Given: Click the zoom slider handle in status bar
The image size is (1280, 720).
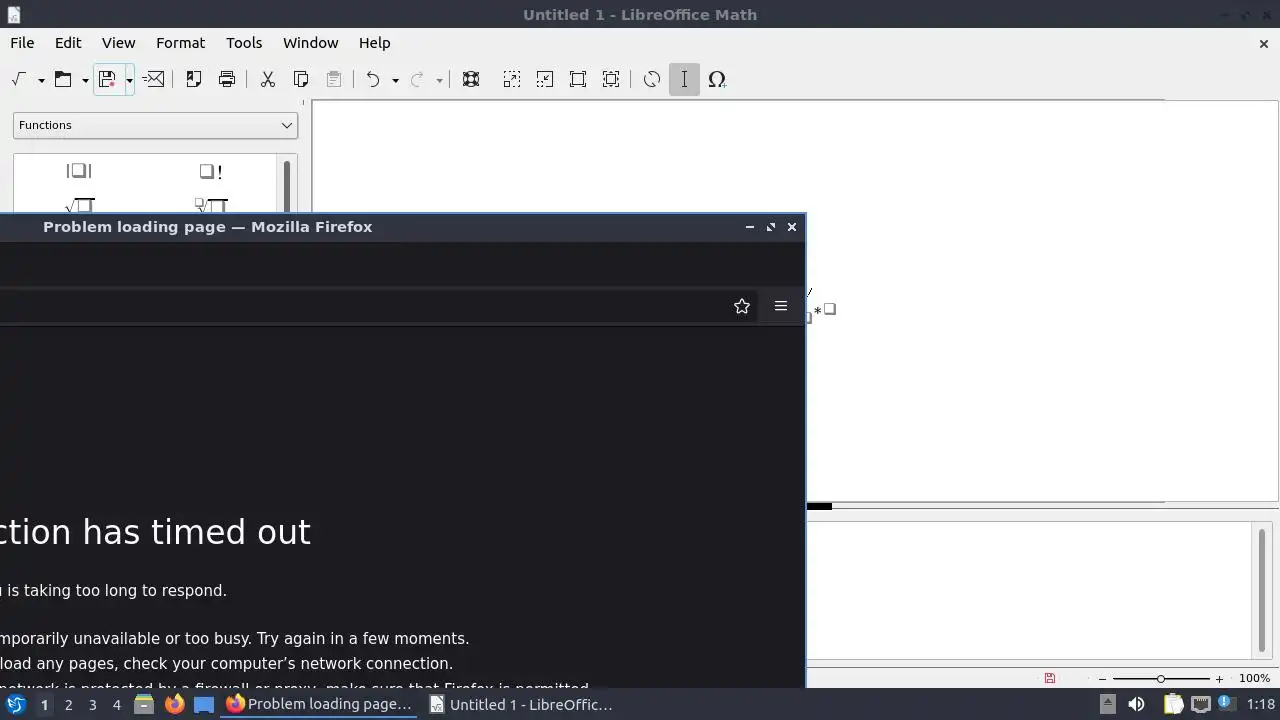Looking at the screenshot, I should 1160,679.
